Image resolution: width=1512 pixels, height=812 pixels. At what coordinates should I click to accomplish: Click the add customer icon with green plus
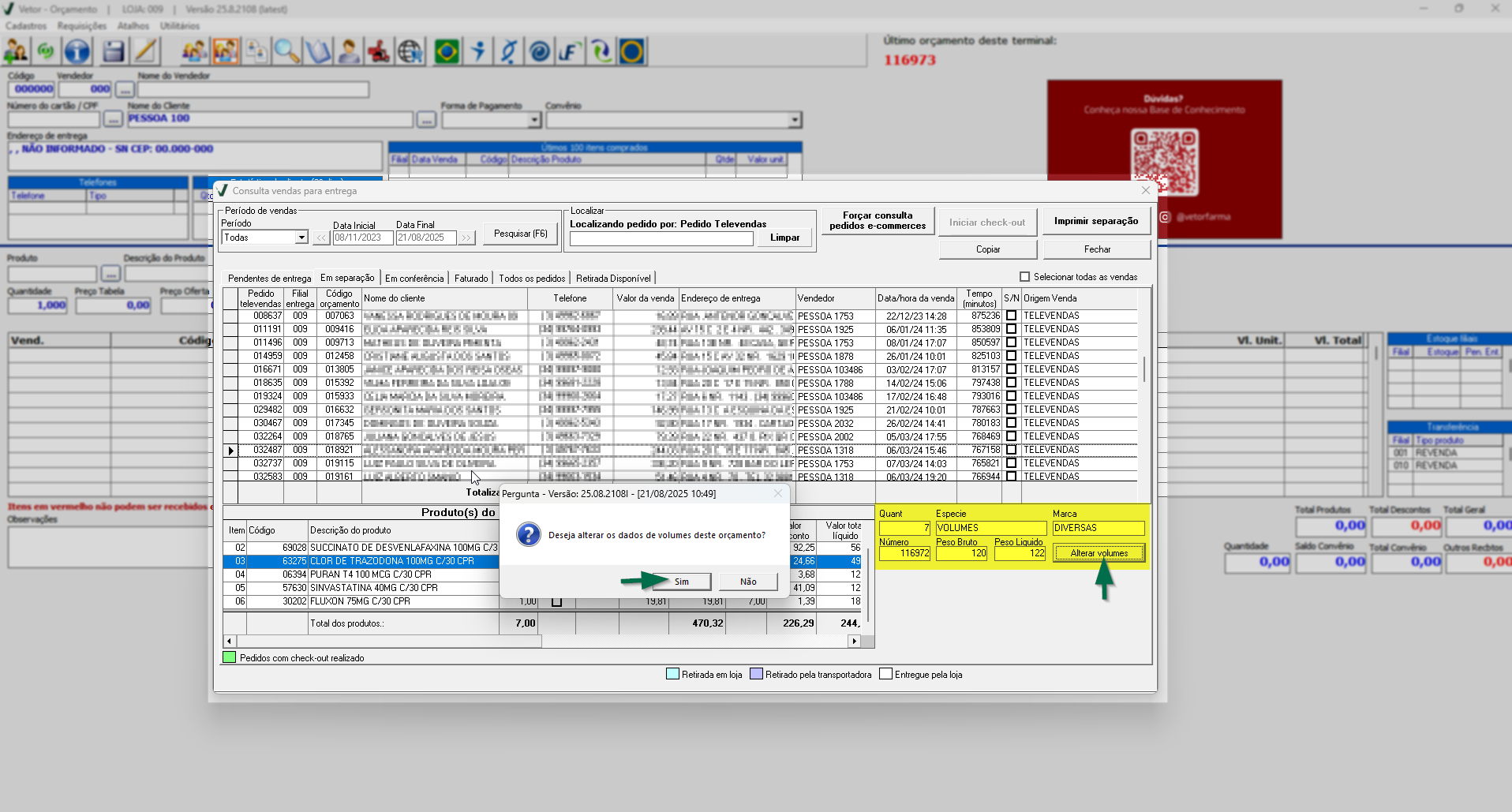tap(16, 52)
